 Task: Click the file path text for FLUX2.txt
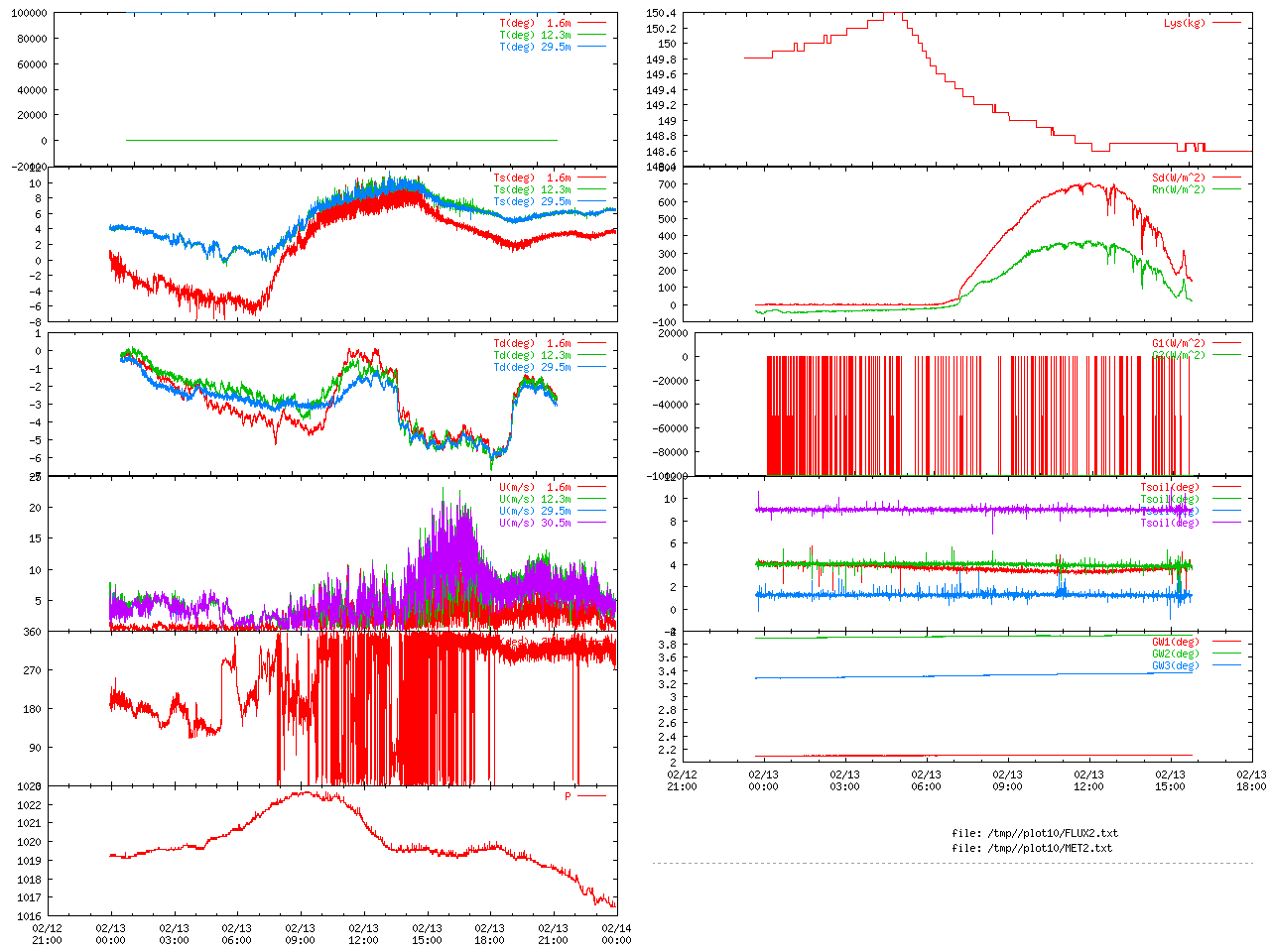(1035, 833)
